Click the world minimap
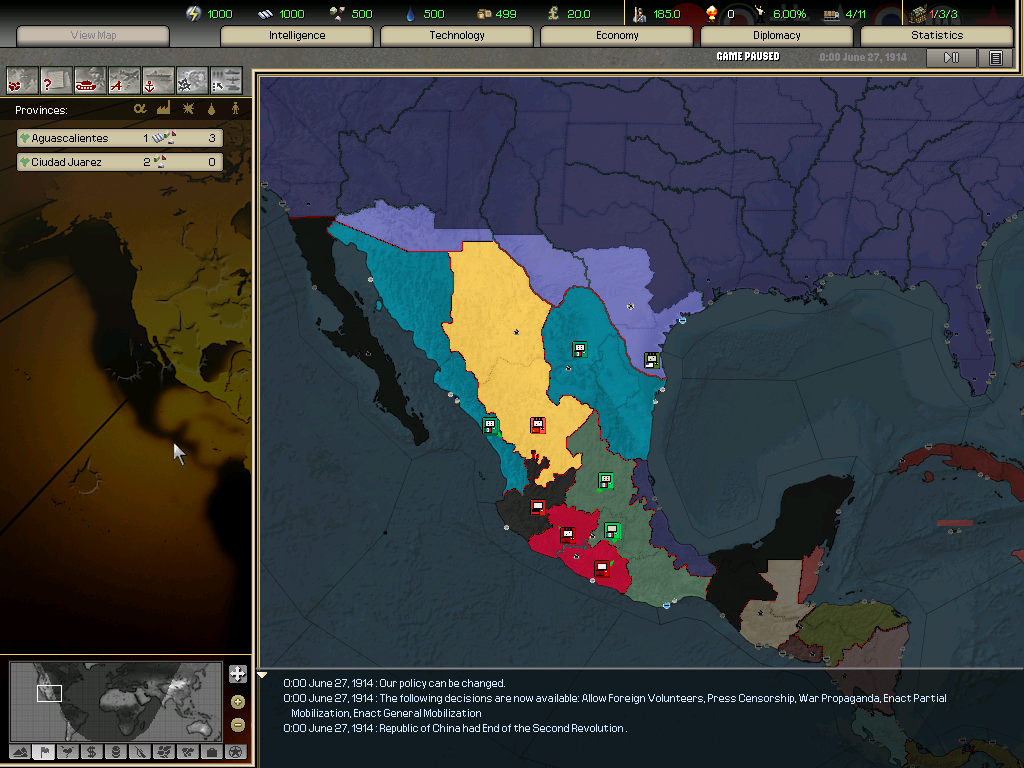Screen dimensions: 1024x768 point(115,700)
